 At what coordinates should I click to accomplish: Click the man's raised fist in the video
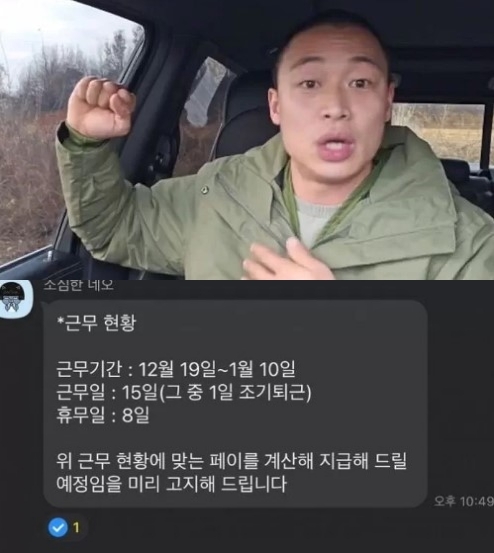(99, 107)
